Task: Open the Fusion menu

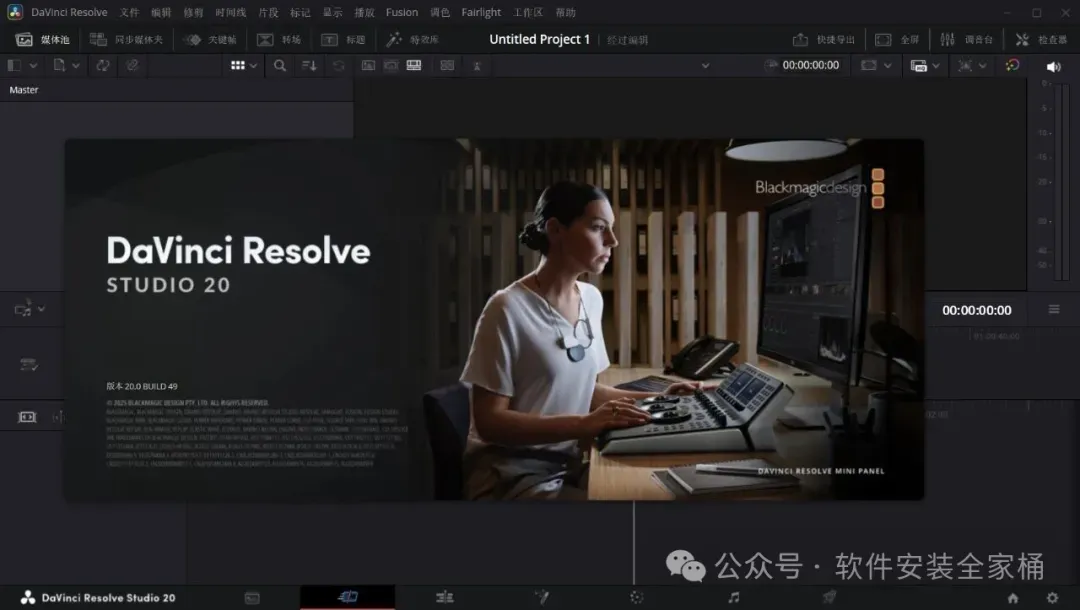Action: click(x=402, y=12)
